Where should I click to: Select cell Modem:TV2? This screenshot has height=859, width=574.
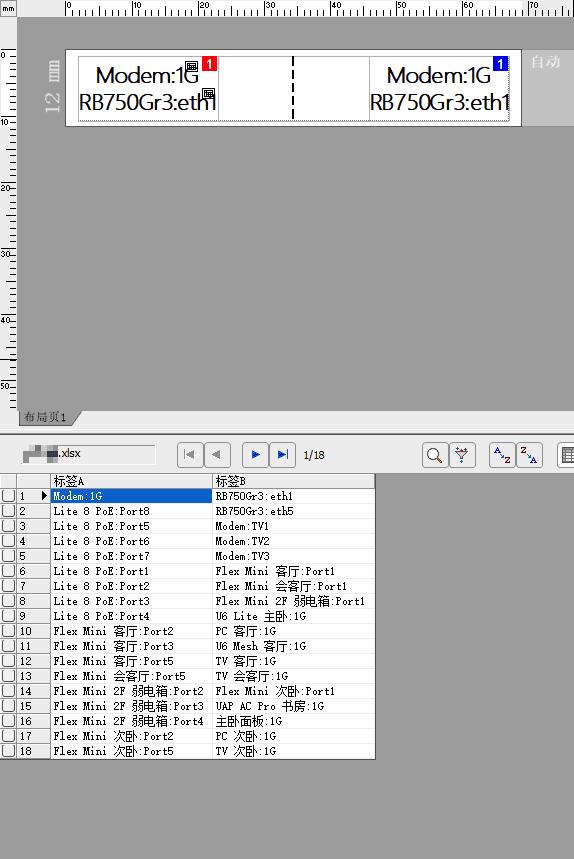click(x=293, y=541)
